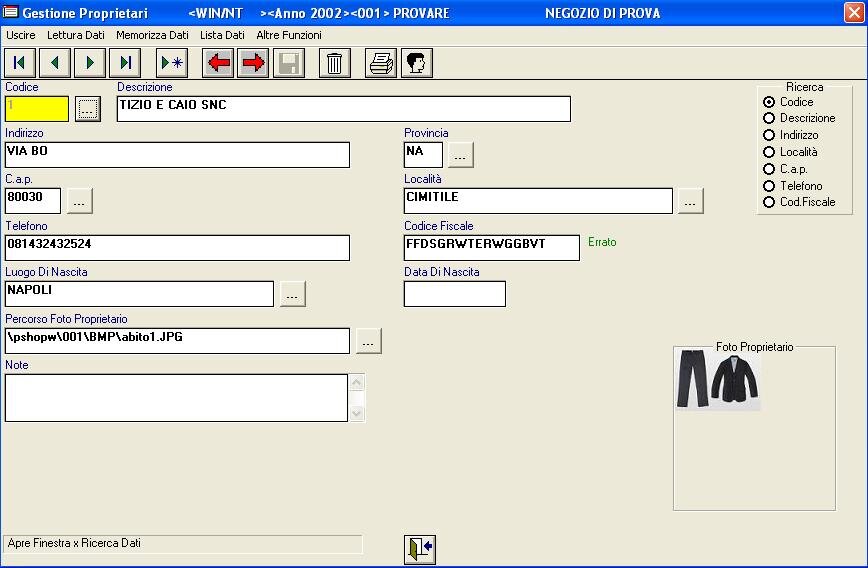Select the Telefono search radio button
The height and width of the screenshot is (568, 868).
[x=769, y=186]
